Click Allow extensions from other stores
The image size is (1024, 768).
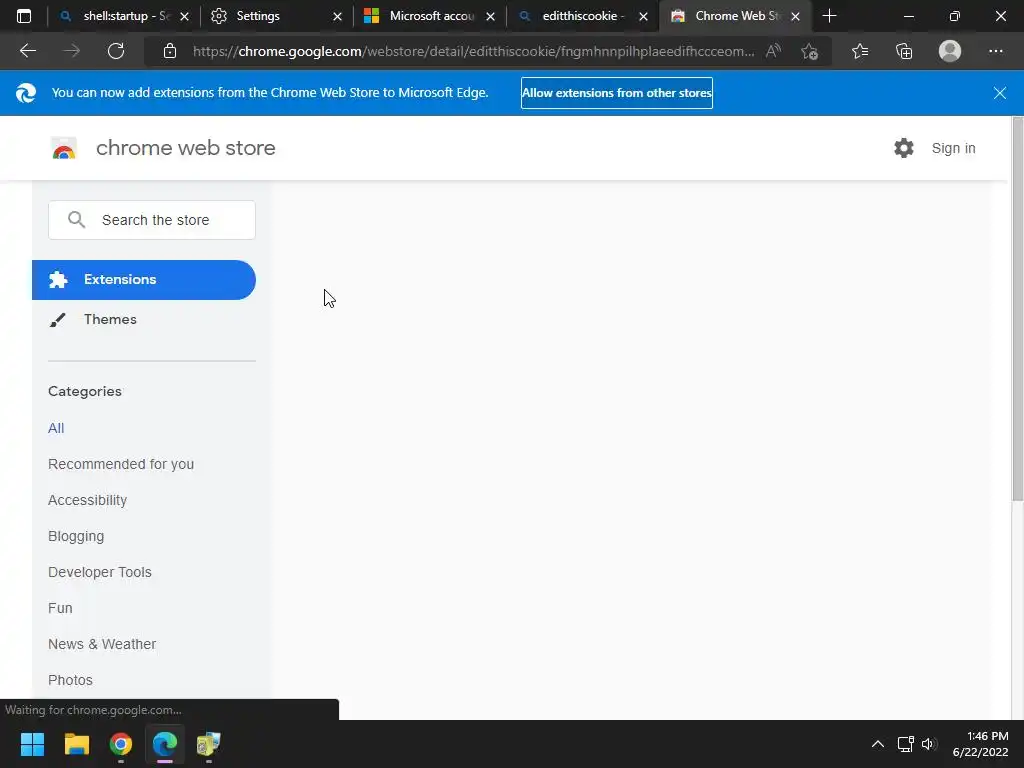pyautogui.click(x=616, y=93)
